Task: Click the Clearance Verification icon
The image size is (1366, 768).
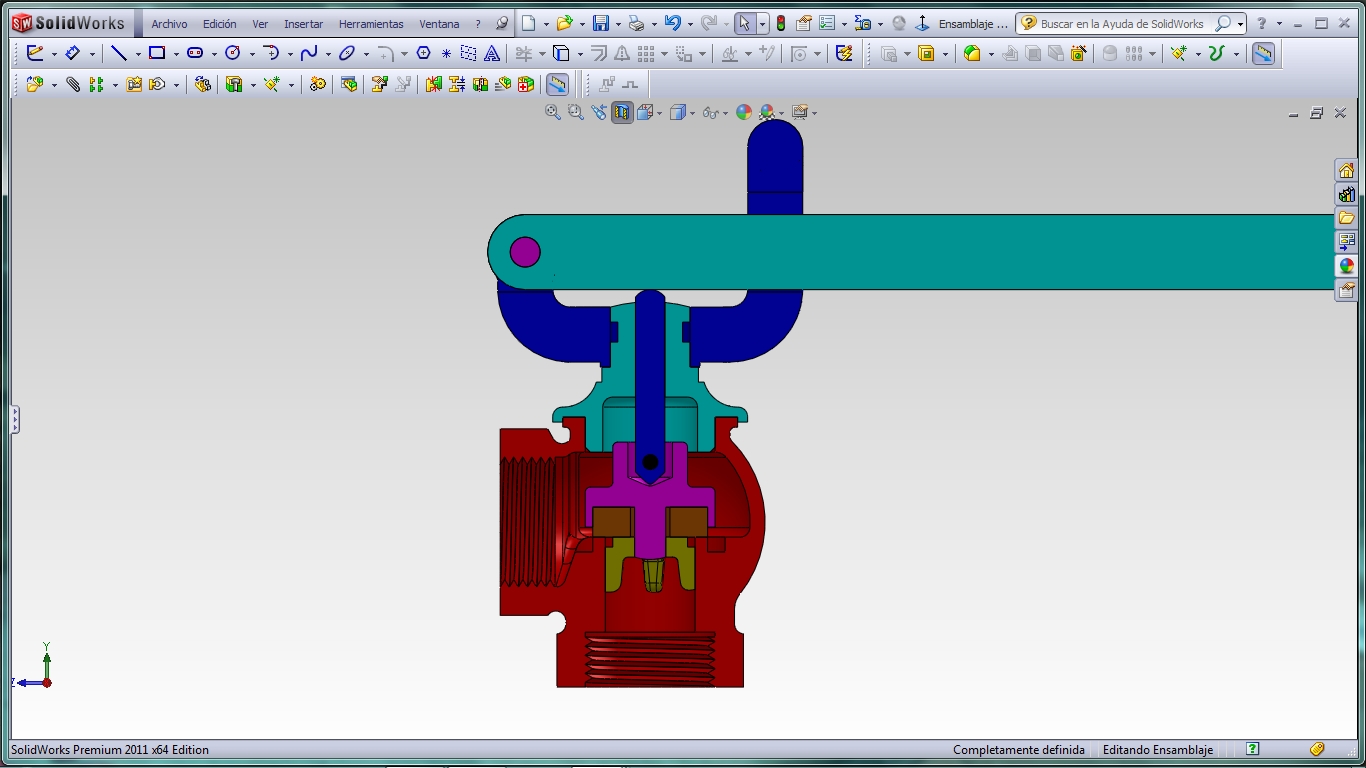Action: [x=456, y=84]
